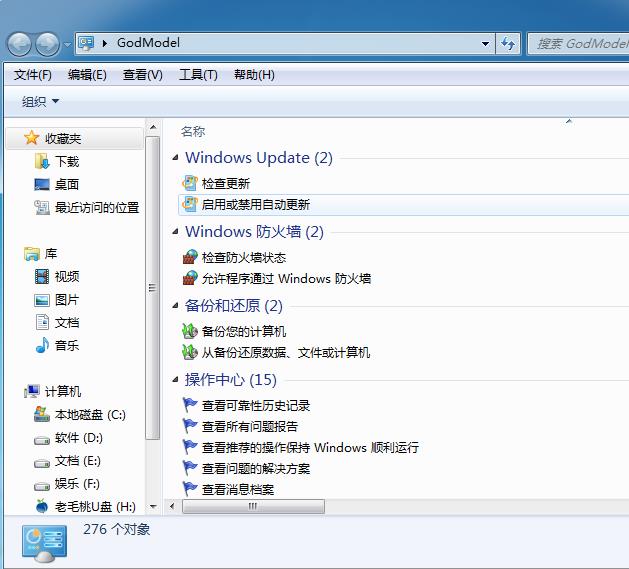Collapse the 备份和还原 (2) group triangle
This screenshot has height=569, width=629.
[x=175, y=306]
